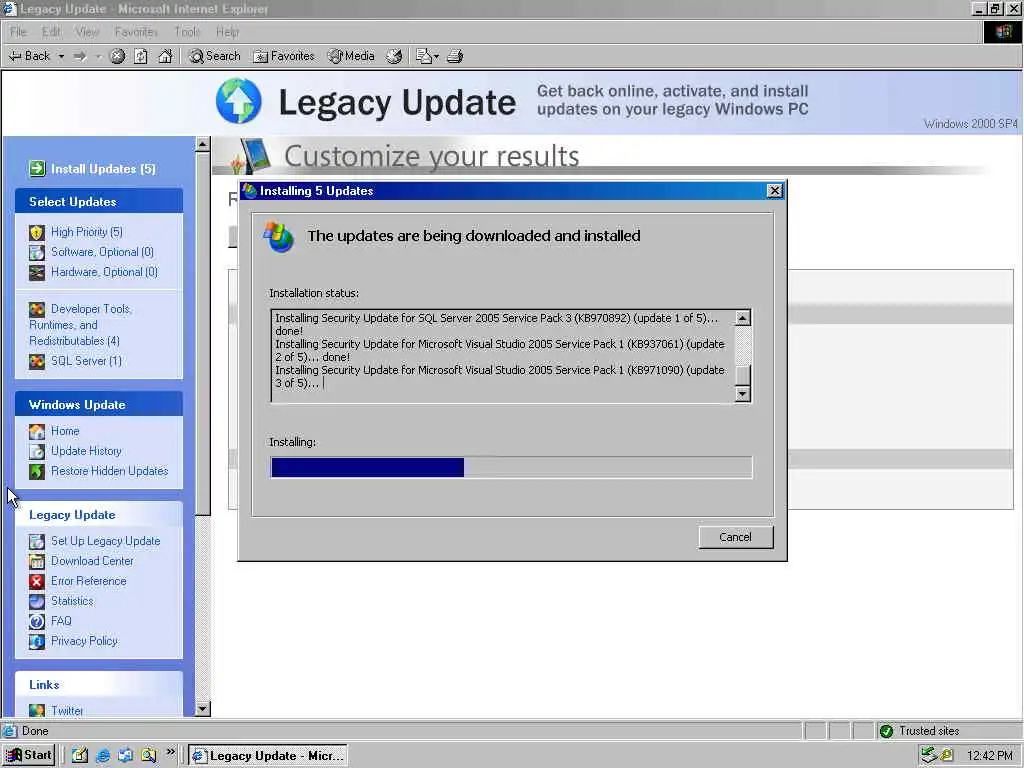Click the High Priority shield icon

pyautogui.click(x=37, y=232)
